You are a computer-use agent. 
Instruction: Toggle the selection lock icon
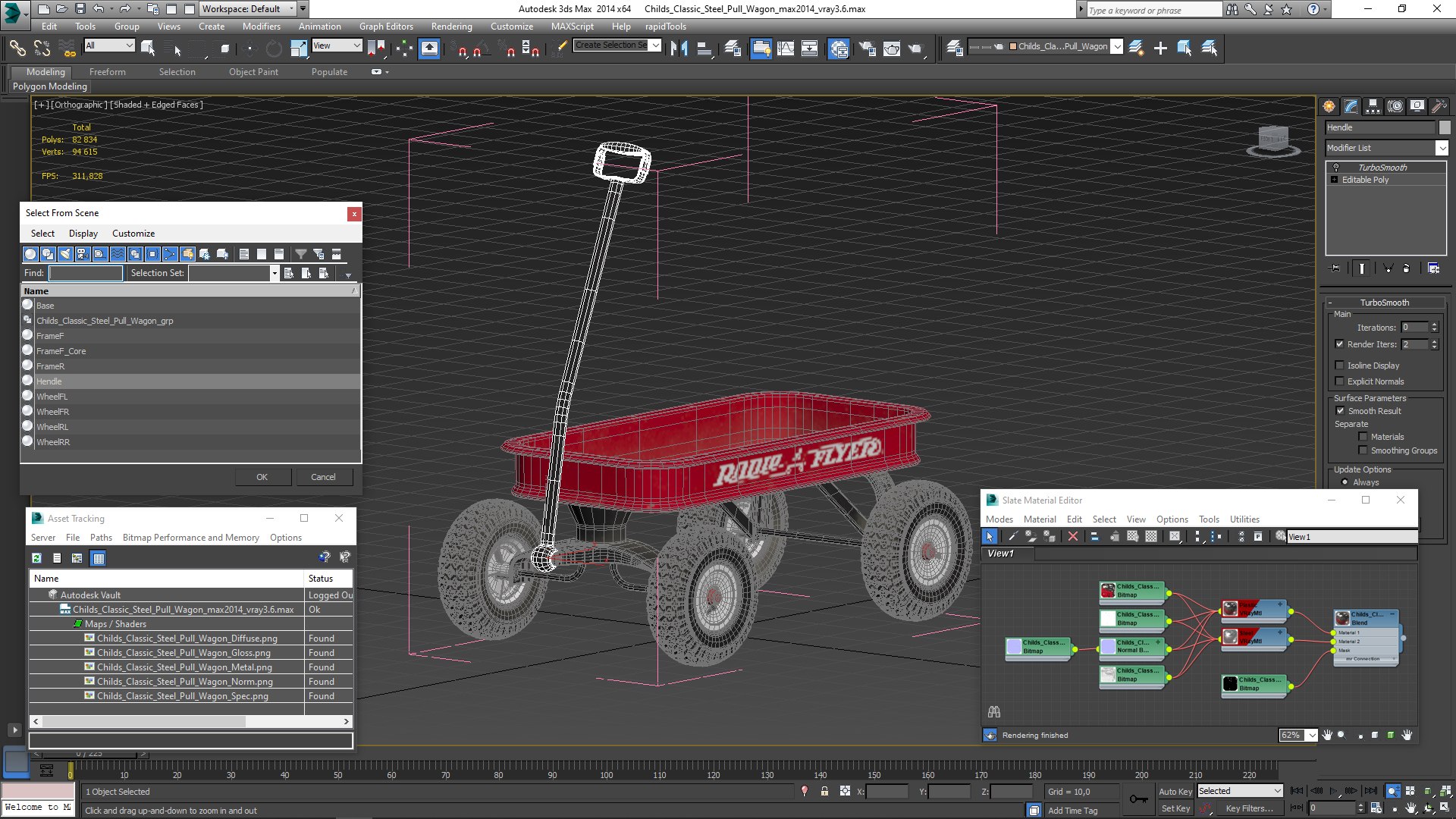click(x=824, y=792)
